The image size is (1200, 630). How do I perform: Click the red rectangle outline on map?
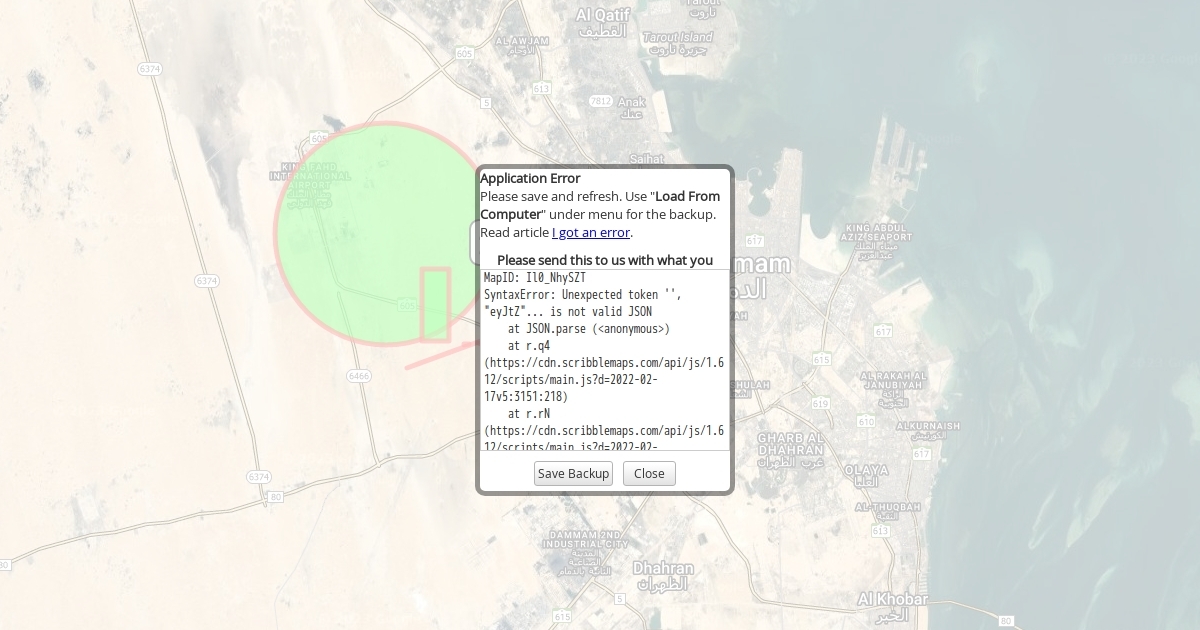tap(435, 305)
